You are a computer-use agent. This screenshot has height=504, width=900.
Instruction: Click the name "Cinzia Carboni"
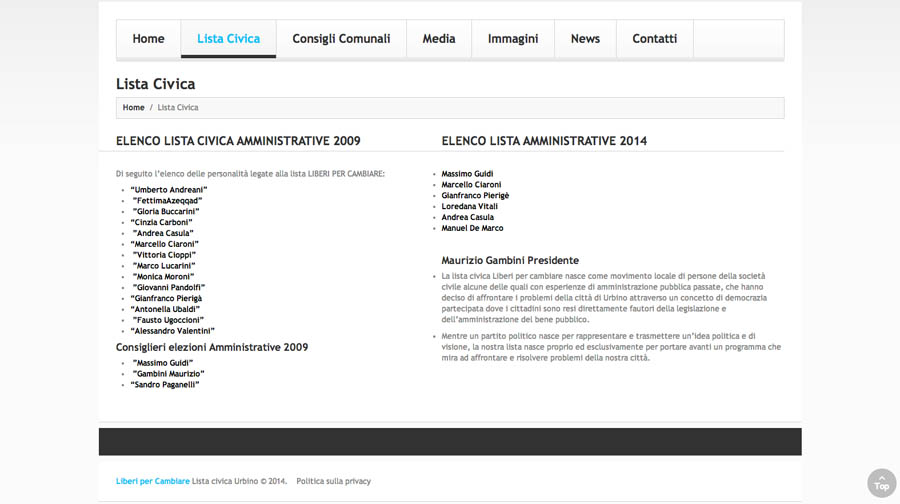[x=161, y=222]
